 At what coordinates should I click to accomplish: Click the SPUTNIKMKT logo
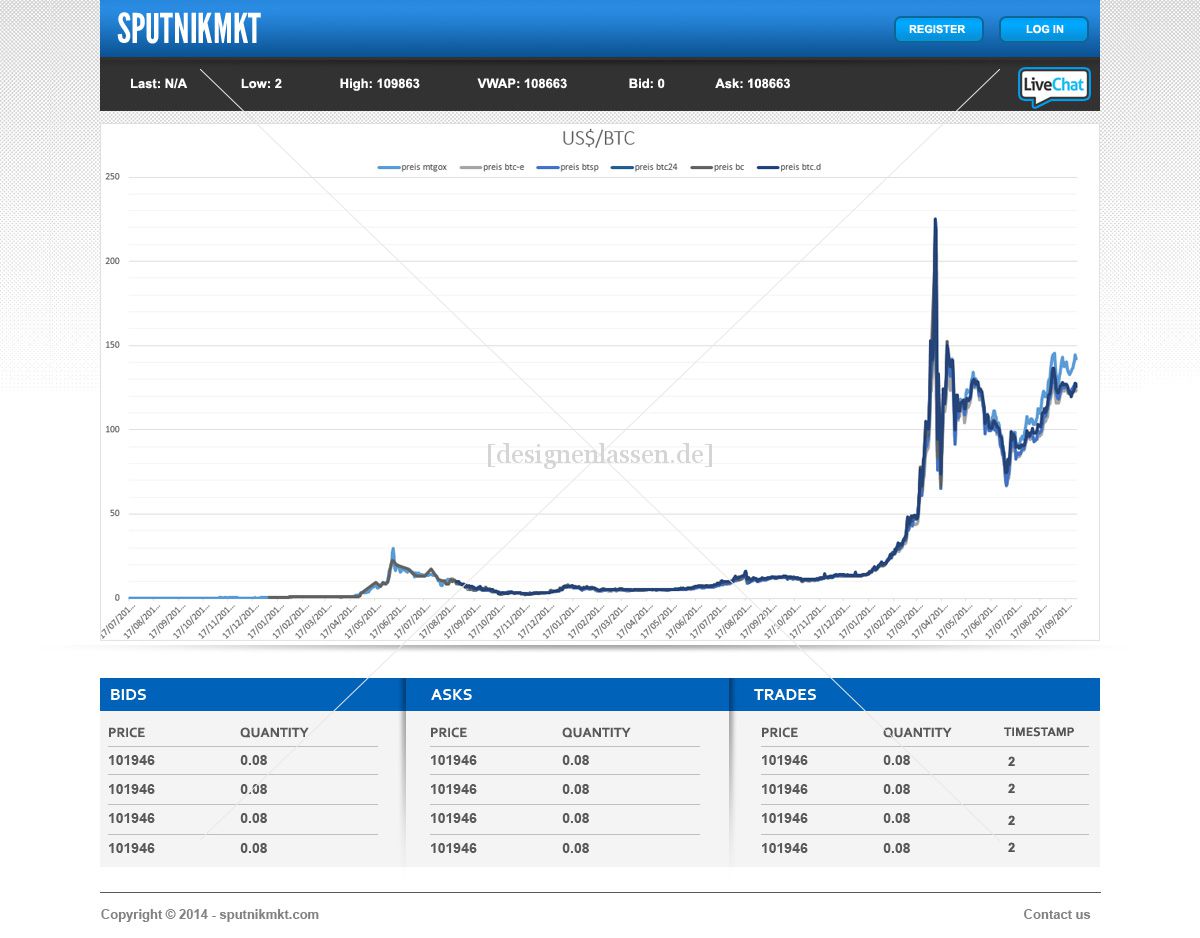tap(189, 29)
